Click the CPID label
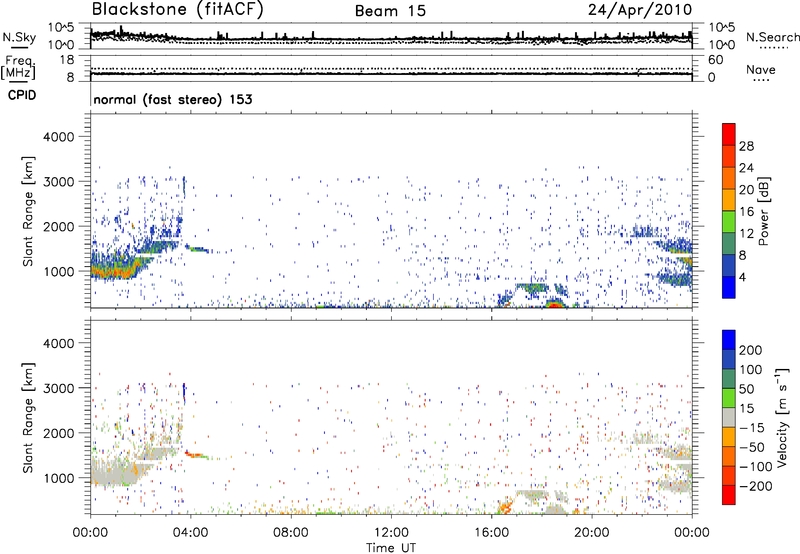 22,95
